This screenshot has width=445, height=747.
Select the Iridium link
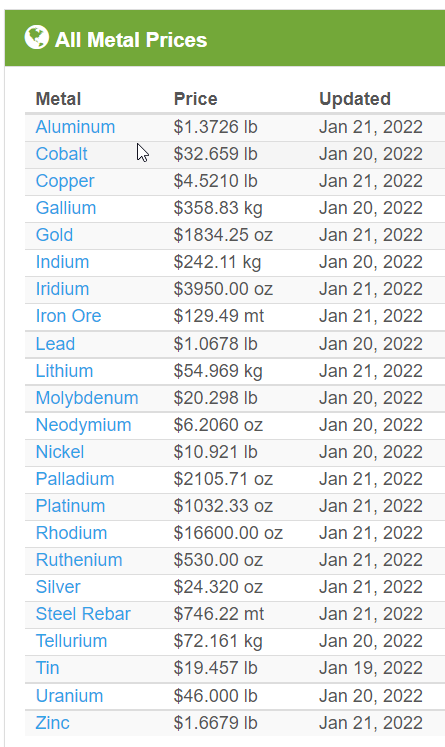(x=62, y=289)
